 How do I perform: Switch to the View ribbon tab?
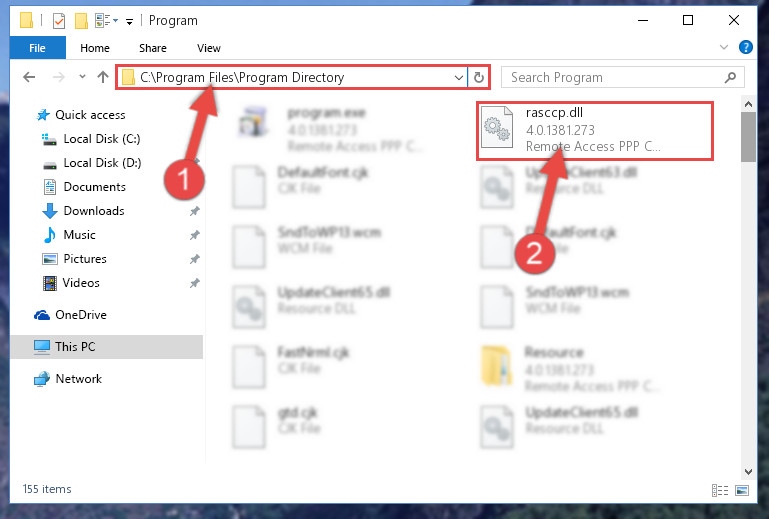tap(209, 48)
